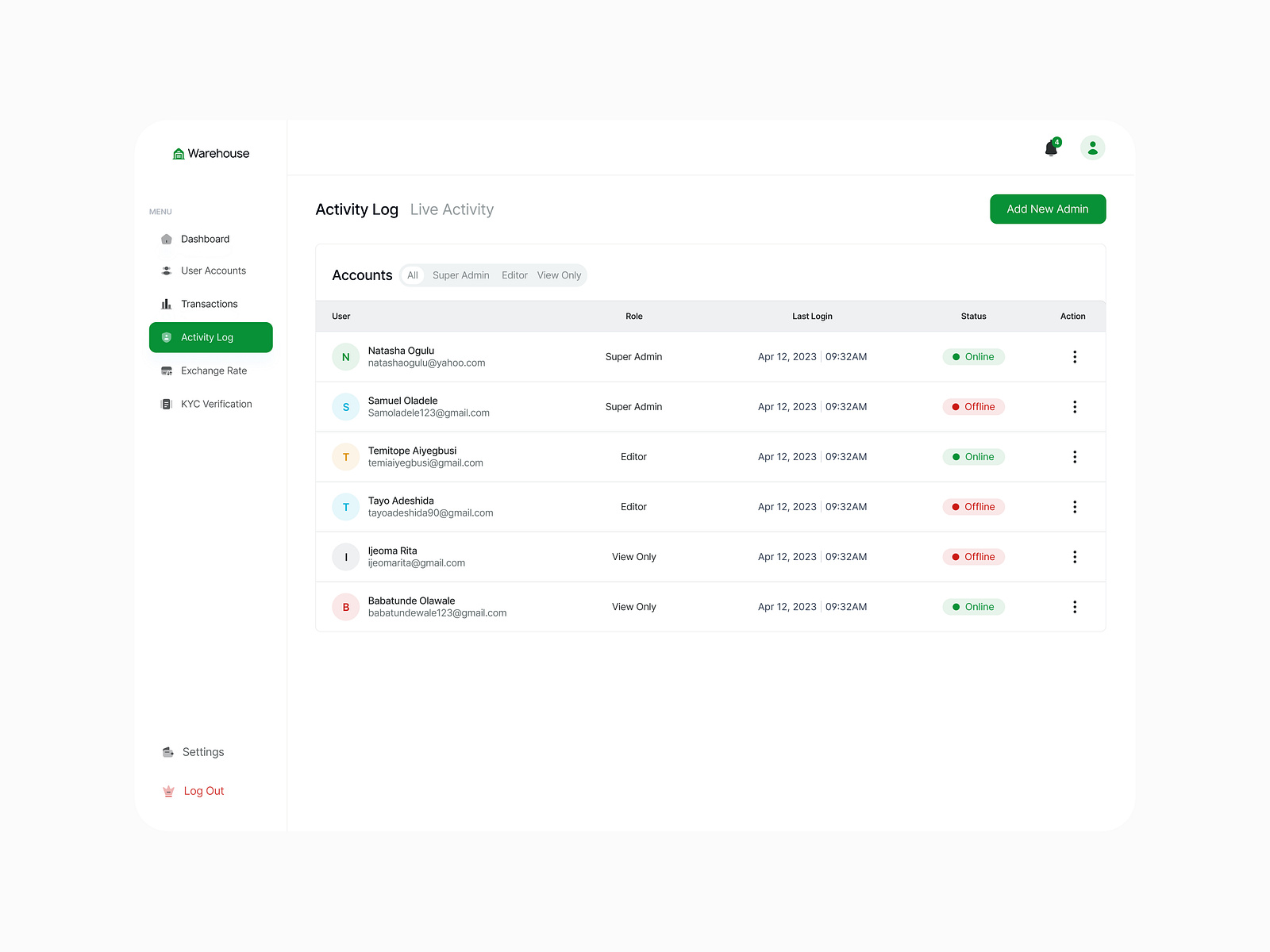Viewport: 1270px width, 952px height.
Task: Sort by the User column header
Action: tap(341, 316)
